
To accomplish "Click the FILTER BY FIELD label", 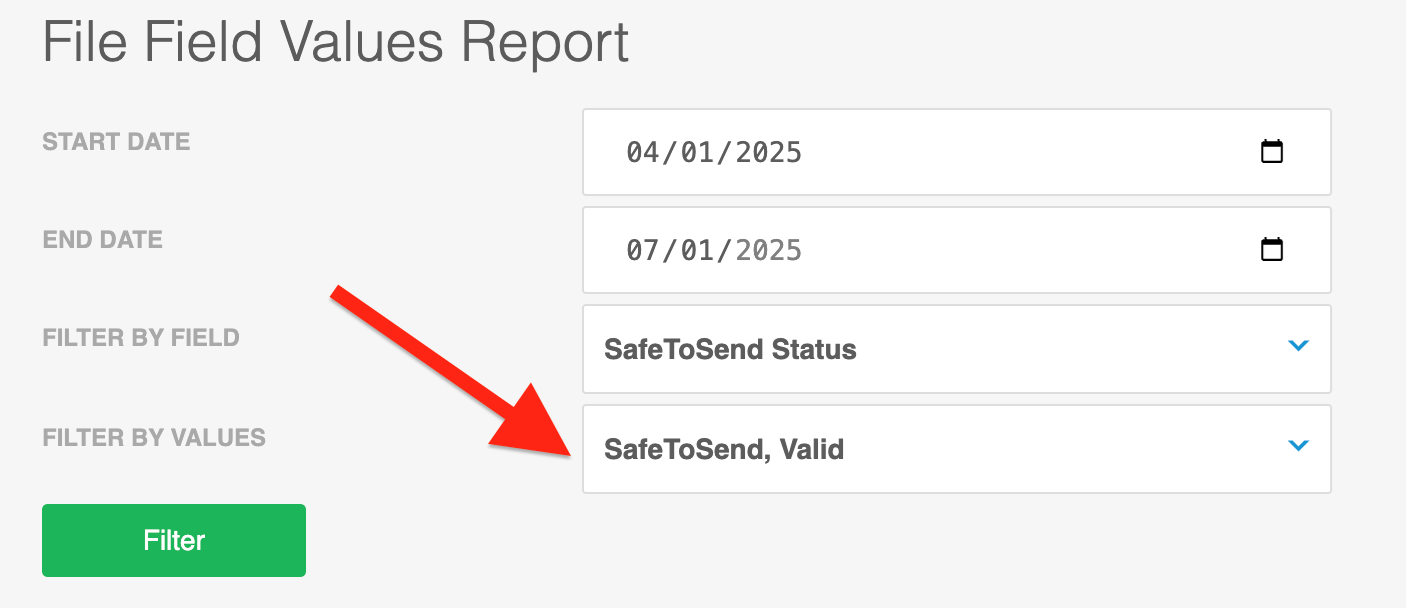I will tap(141, 338).
